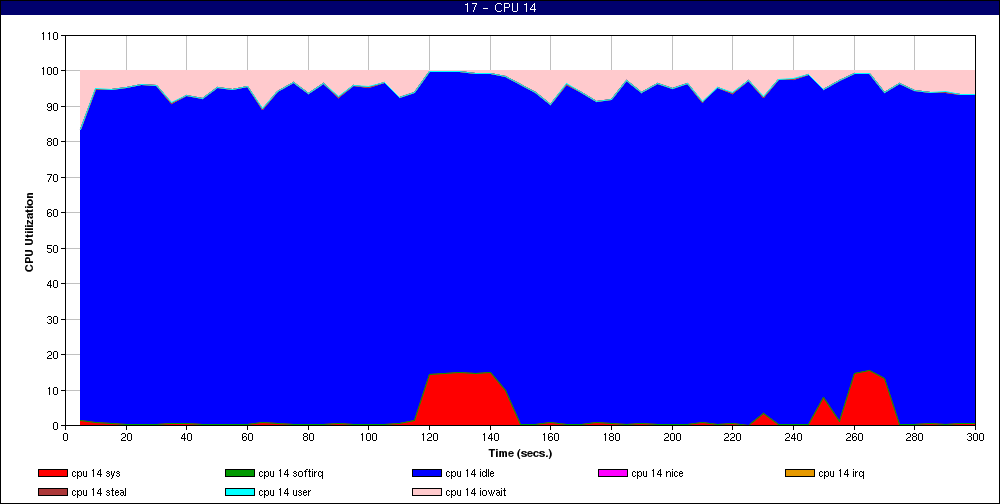Select the 'cpu 14 idle' legend label
The height and width of the screenshot is (504, 1000).
pyautogui.click(x=470, y=473)
